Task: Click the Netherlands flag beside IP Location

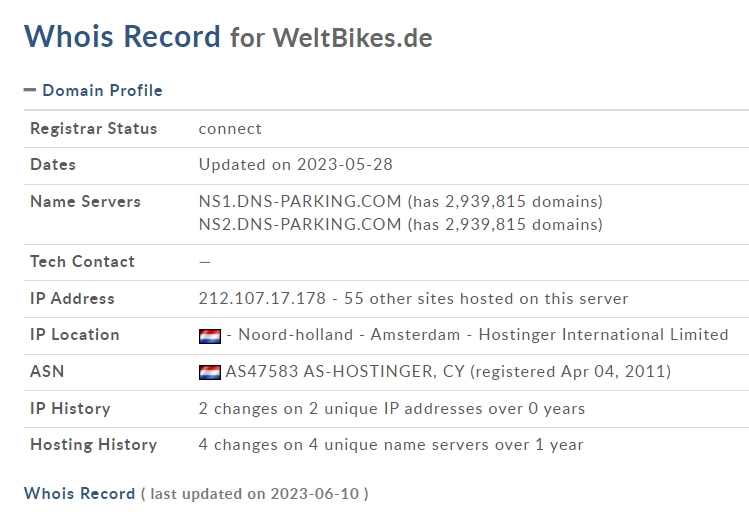Action: 209,335
